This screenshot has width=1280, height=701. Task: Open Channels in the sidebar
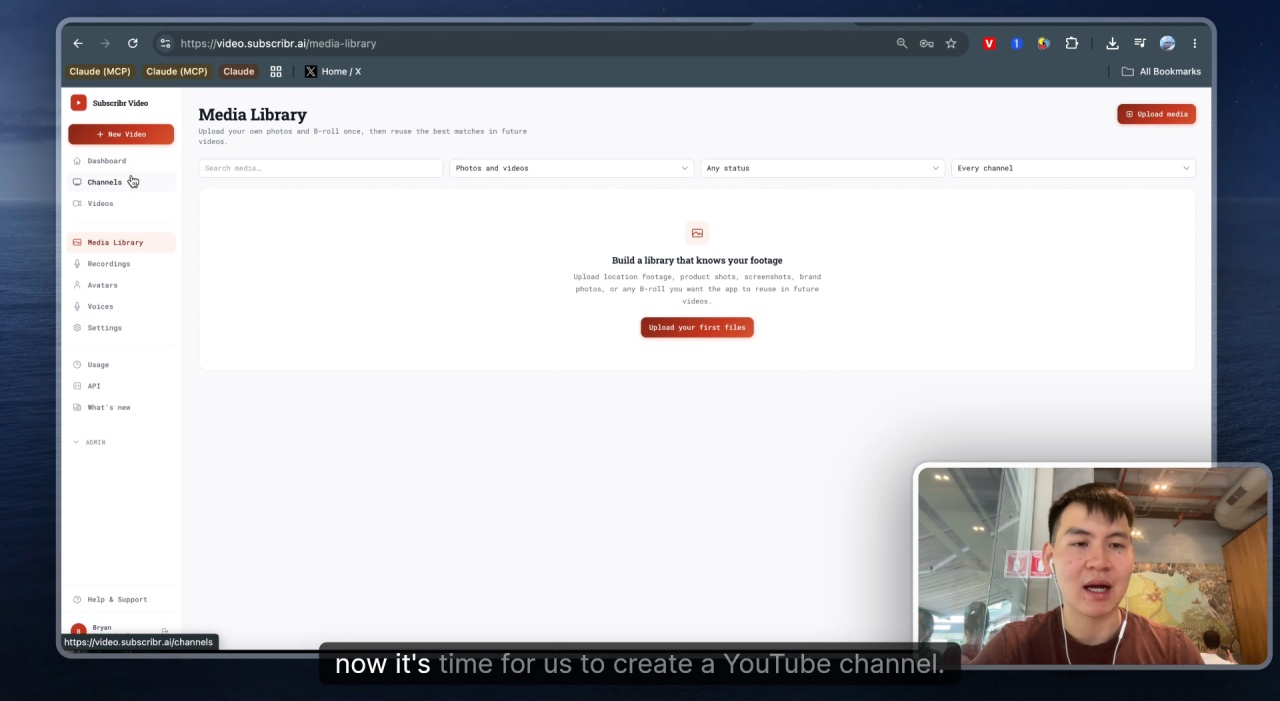coord(121,182)
